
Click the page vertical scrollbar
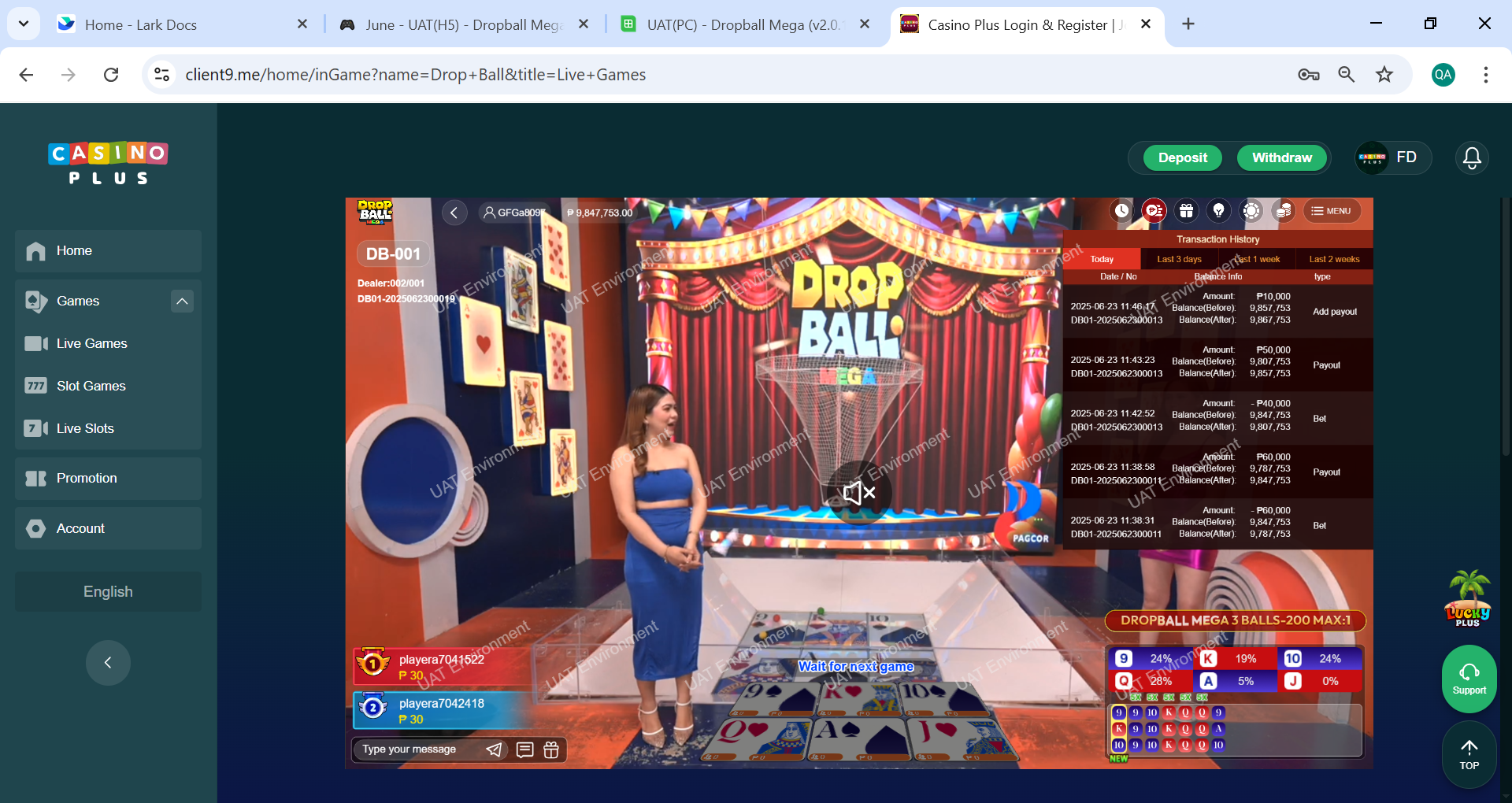tap(1506, 327)
